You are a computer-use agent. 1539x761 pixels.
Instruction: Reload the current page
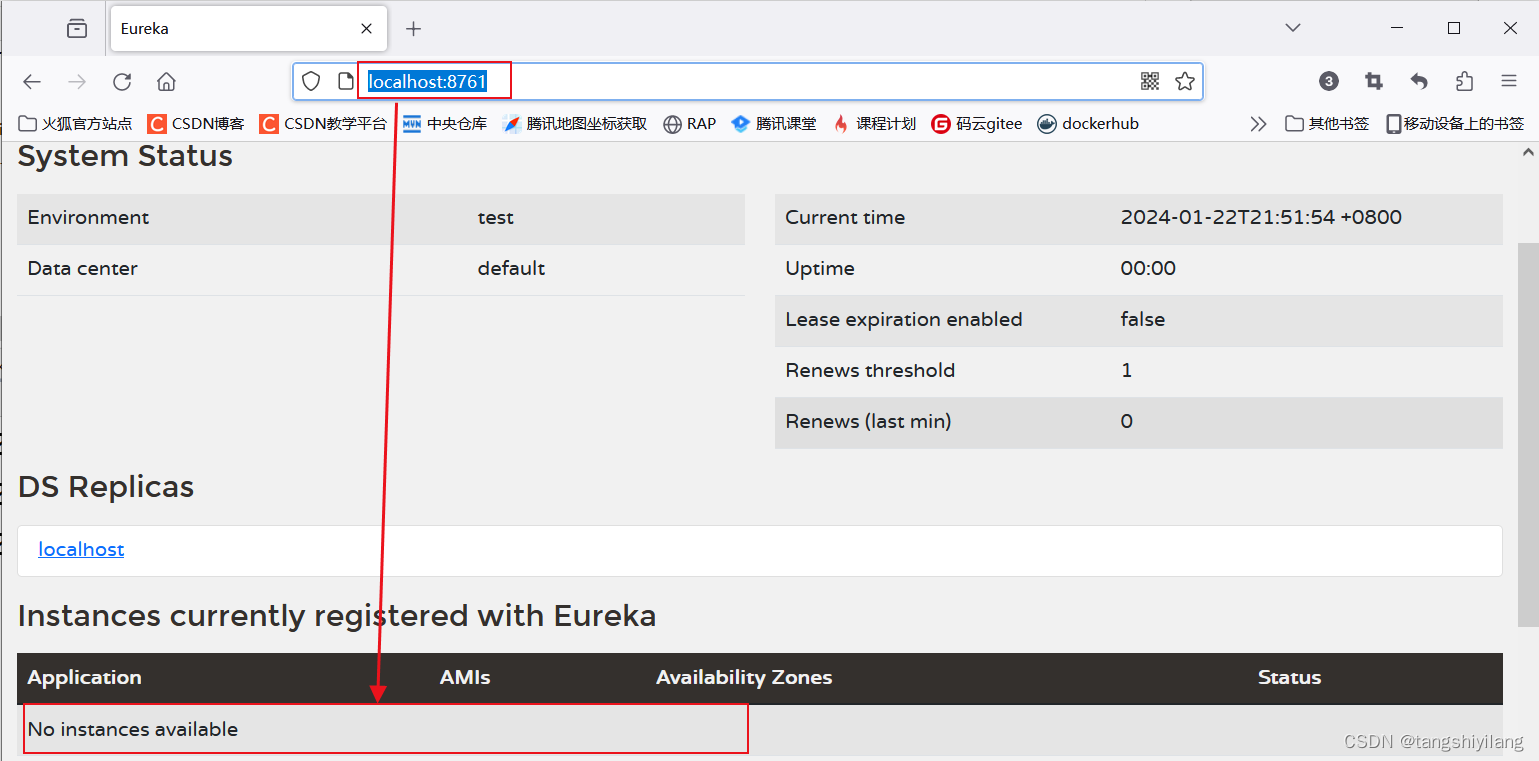122,82
